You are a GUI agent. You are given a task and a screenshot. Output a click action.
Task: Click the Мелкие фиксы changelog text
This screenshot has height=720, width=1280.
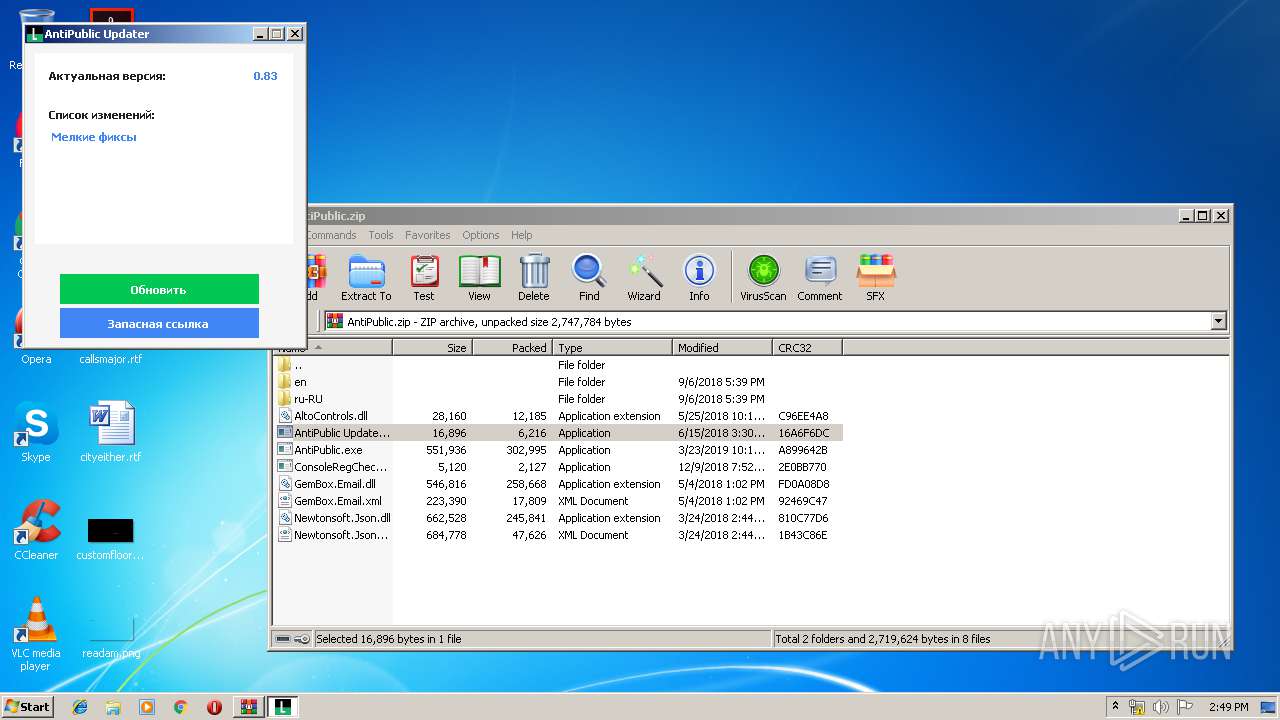tap(94, 137)
